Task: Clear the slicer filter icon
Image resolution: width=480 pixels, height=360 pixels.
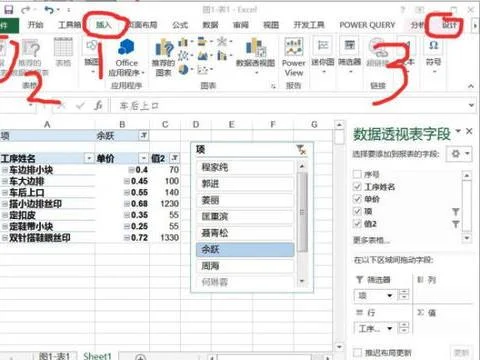Action: [x=301, y=150]
